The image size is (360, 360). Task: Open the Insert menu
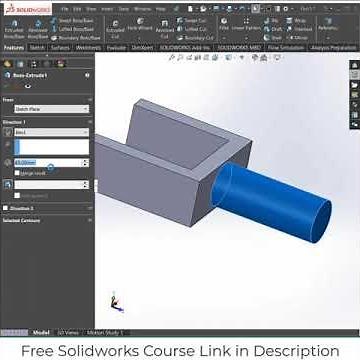tap(107, 9)
